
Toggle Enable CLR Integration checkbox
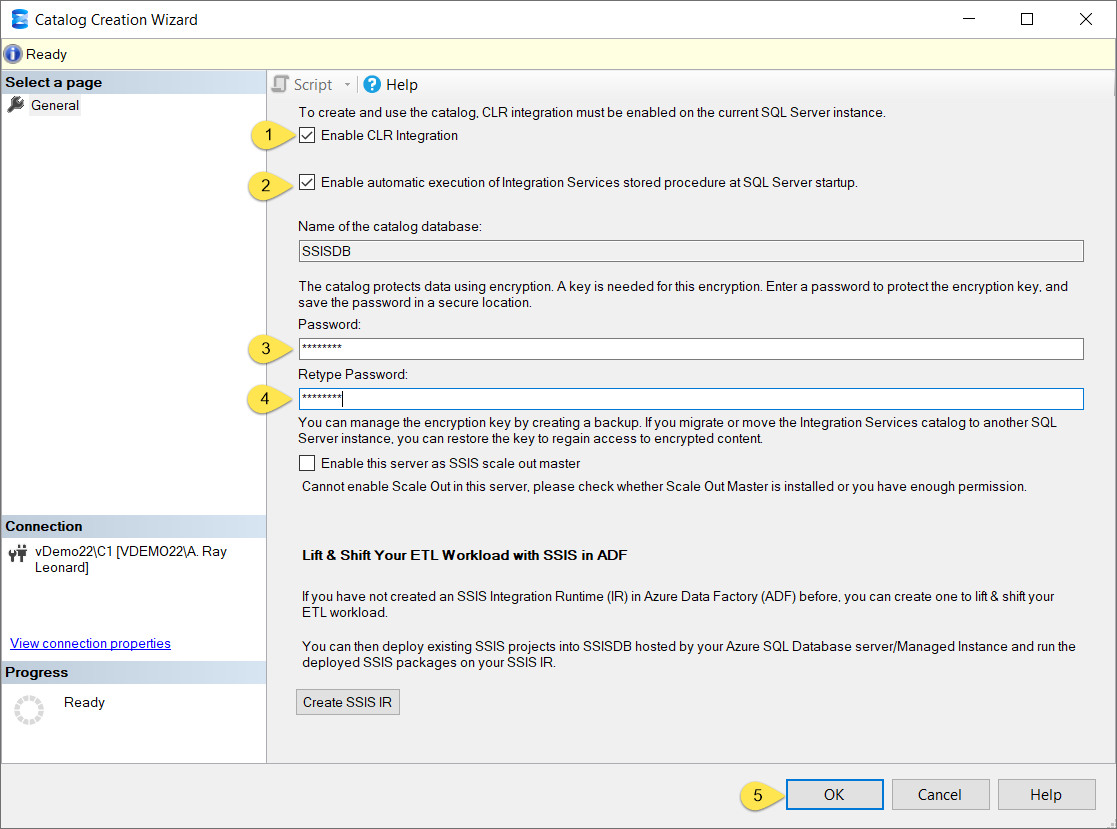[307, 135]
